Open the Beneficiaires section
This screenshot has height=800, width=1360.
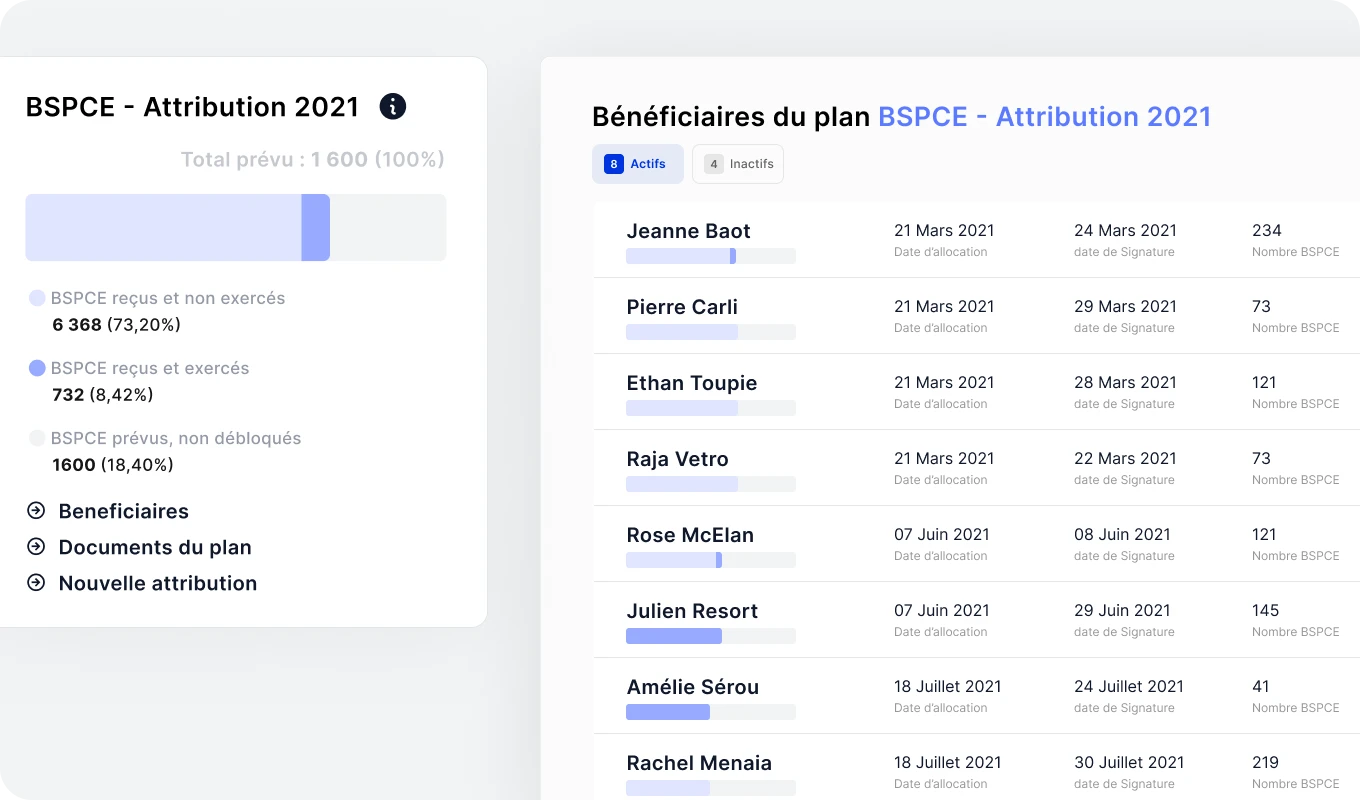[x=124, y=511]
